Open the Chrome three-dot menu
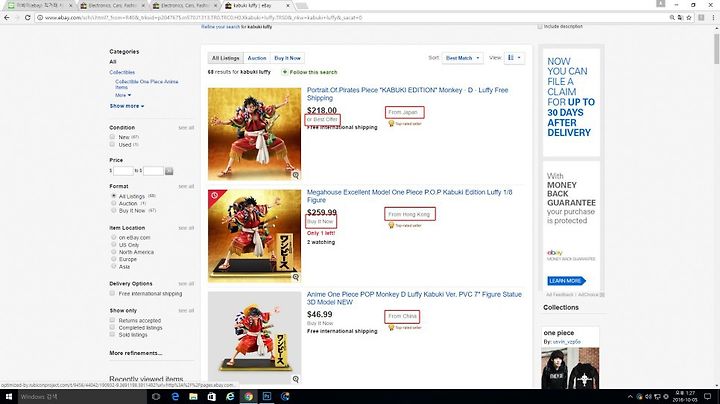This screenshot has width=720, height=404. pos(714,17)
